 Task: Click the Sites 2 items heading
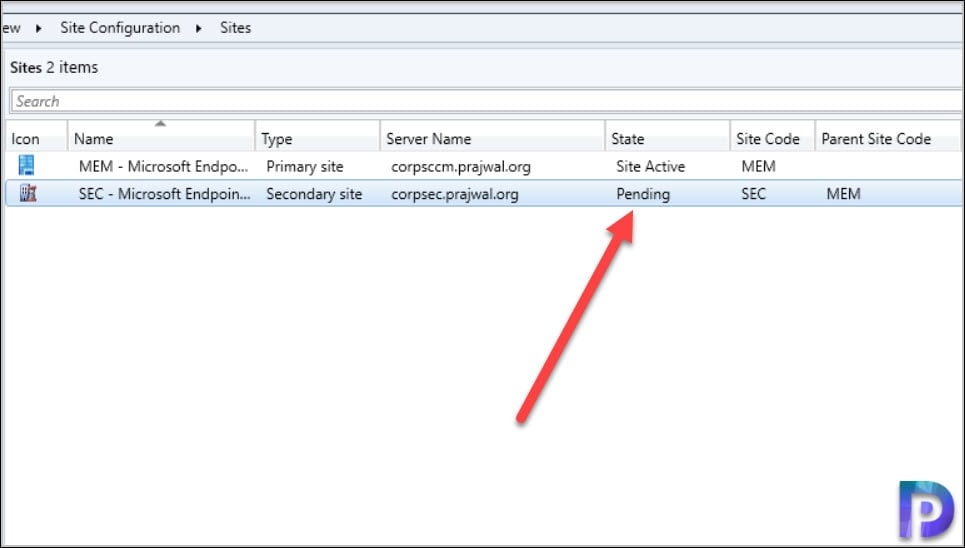pyautogui.click(x=54, y=67)
